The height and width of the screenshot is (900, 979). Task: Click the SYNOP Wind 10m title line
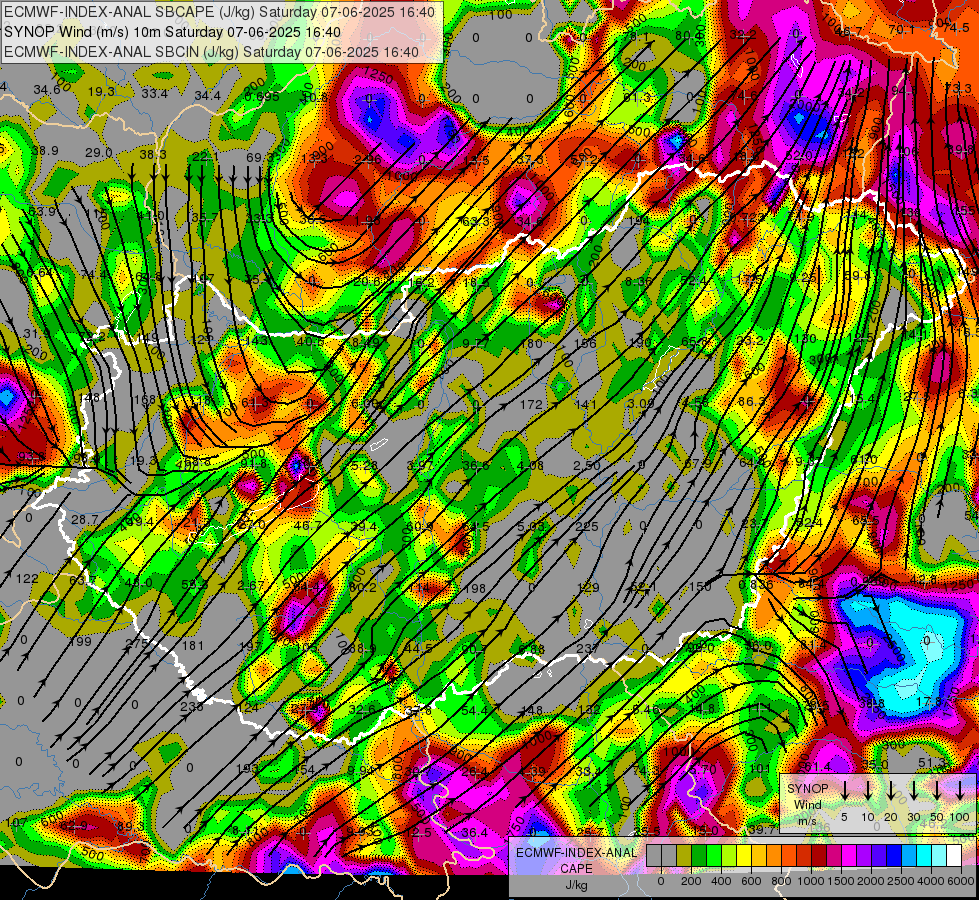172,32
